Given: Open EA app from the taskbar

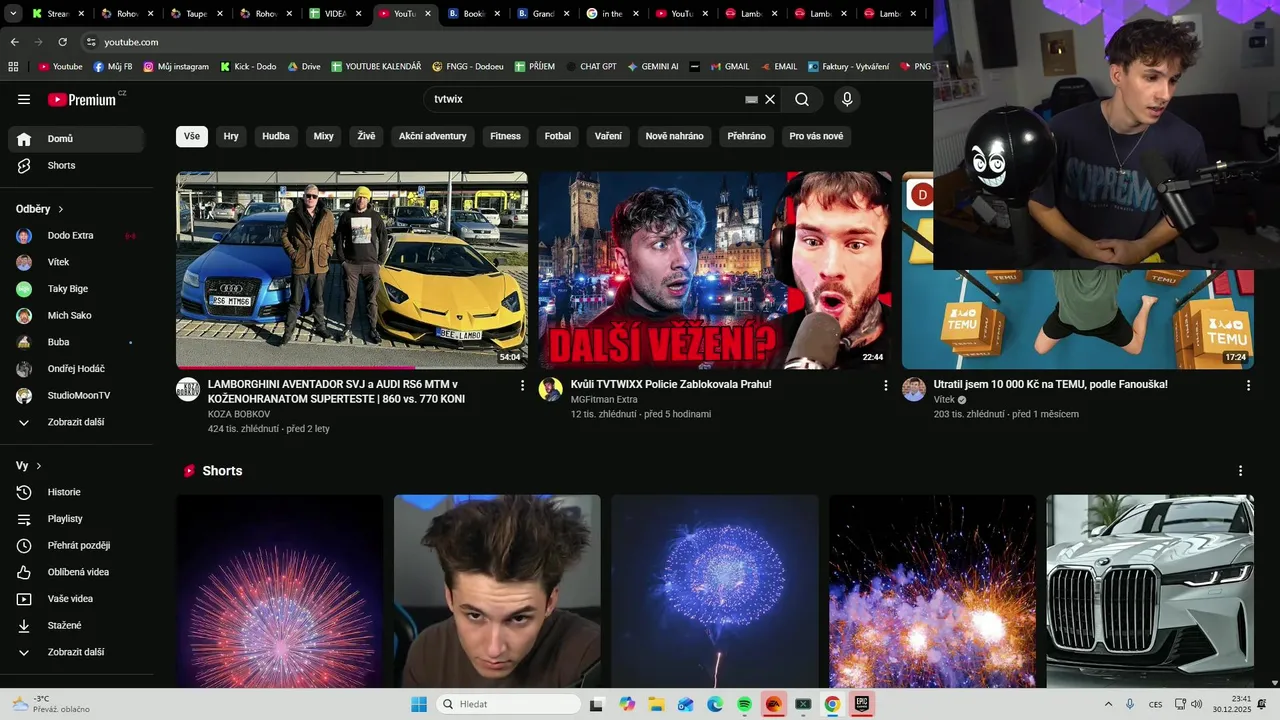Looking at the screenshot, I should pos(773,704).
